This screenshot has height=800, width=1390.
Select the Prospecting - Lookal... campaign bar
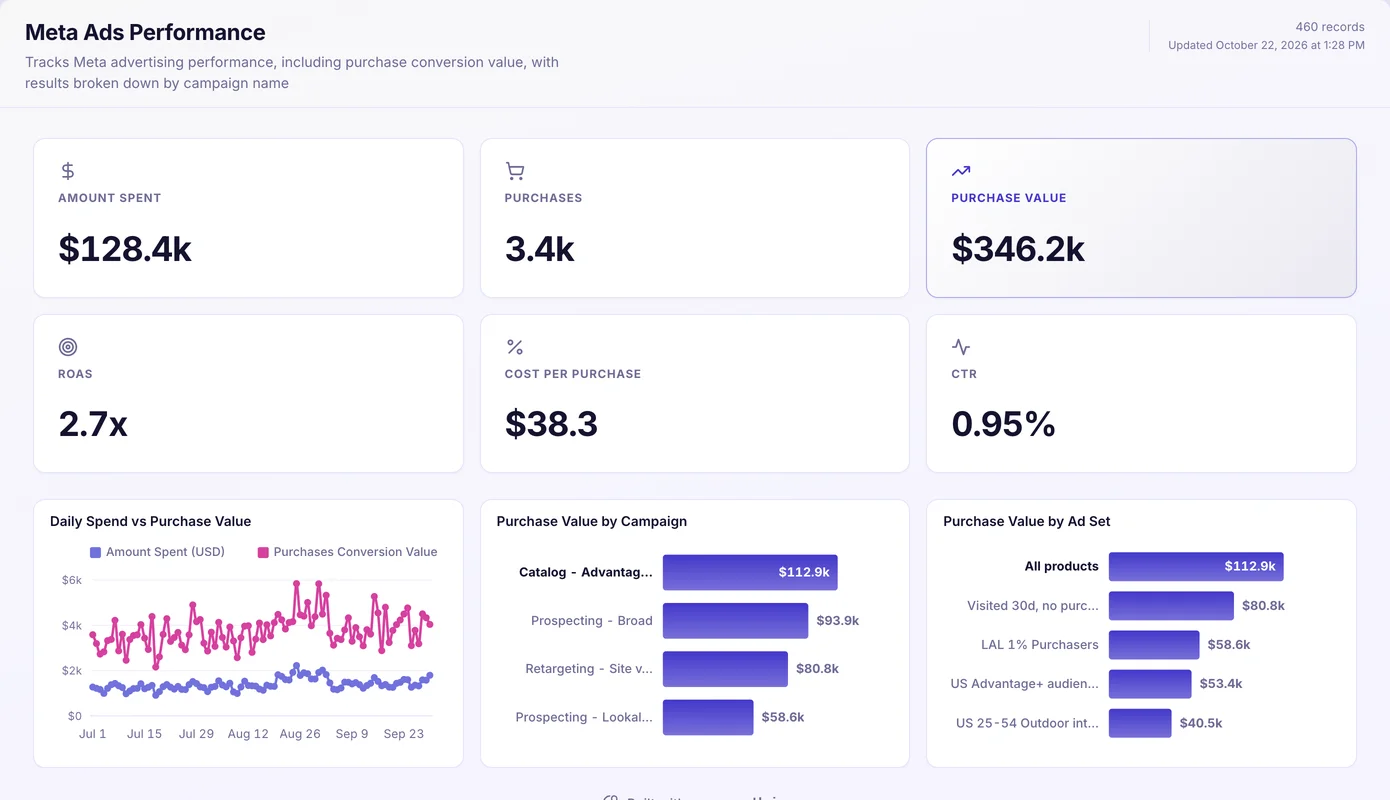pyautogui.click(x=708, y=717)
